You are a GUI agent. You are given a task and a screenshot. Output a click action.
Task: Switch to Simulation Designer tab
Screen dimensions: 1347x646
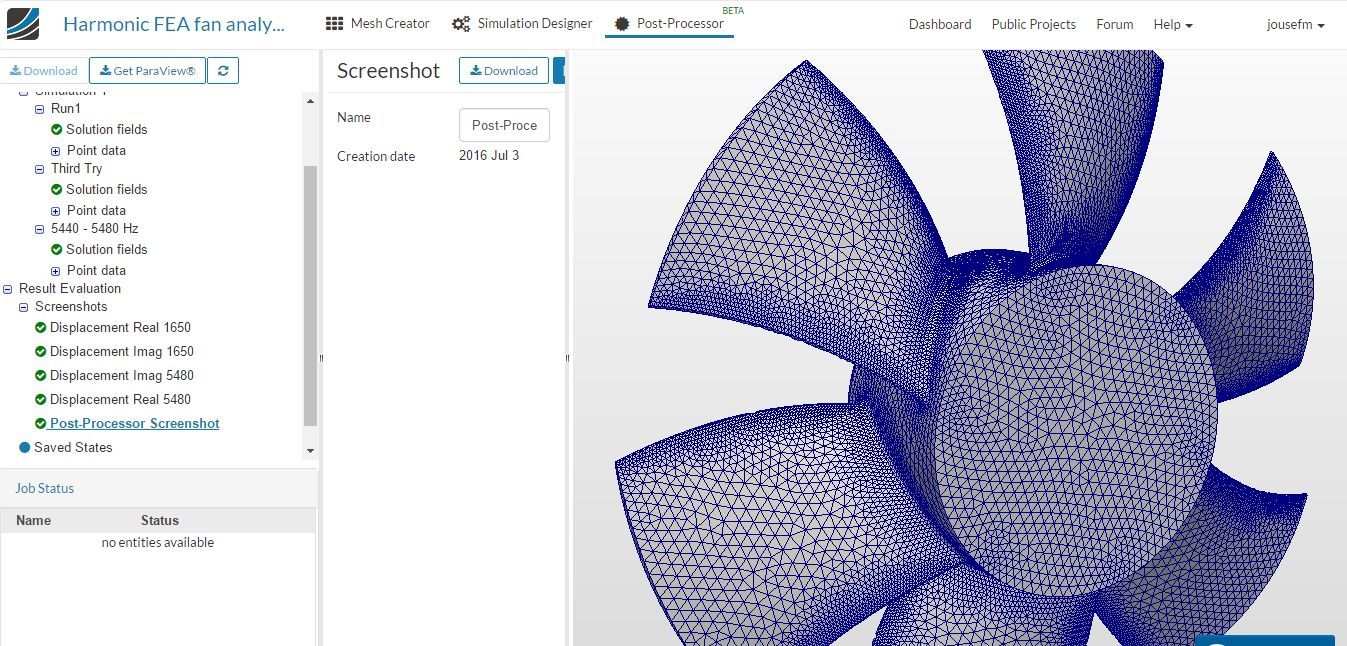tap(522, 23)
